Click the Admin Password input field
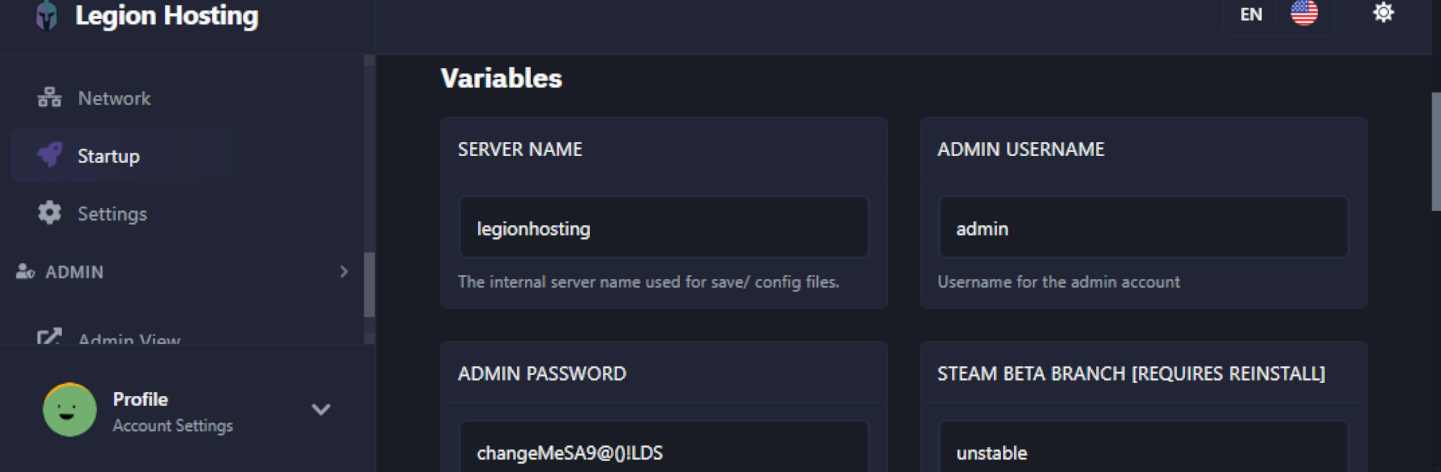 click(664, 446)
